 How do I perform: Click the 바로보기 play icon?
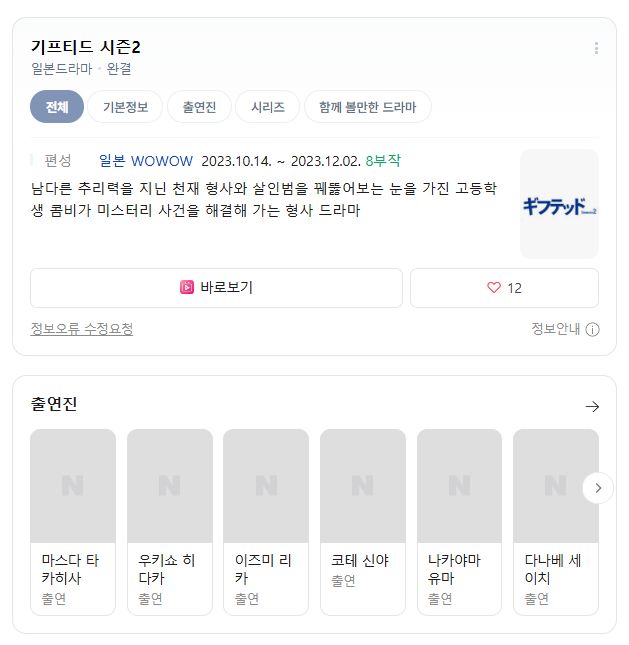187,288
